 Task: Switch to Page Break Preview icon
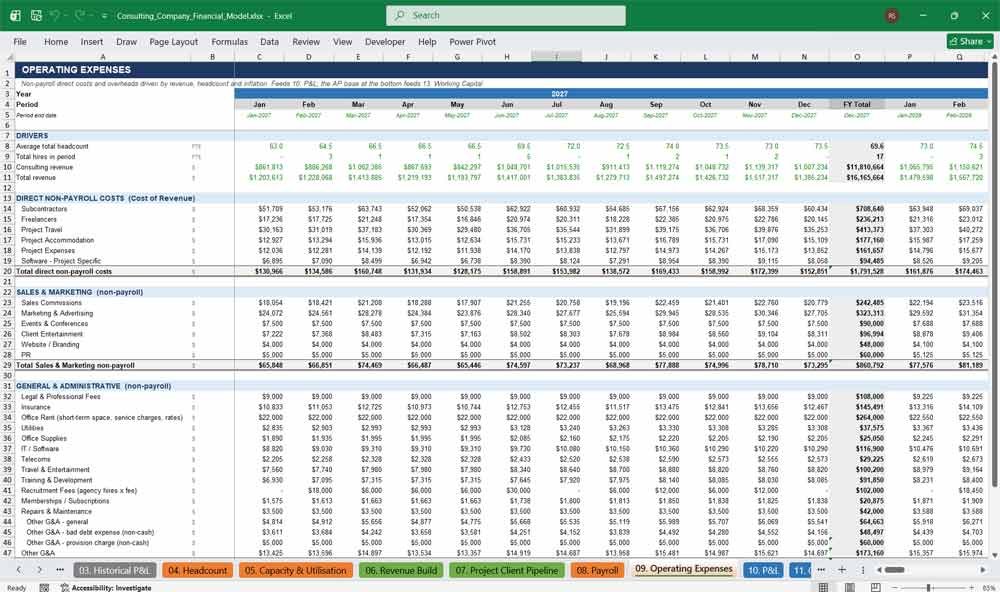tap(876, 587)
